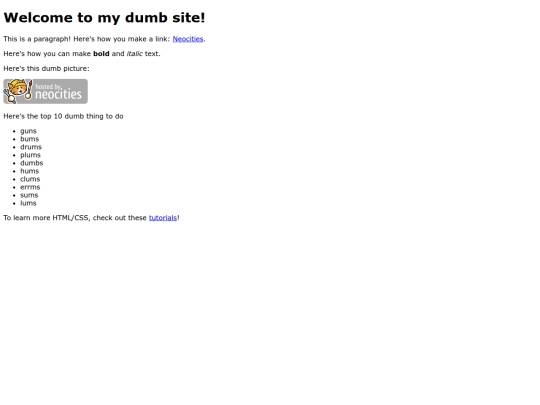Select the list item 'sums'
Screen dimensions: 540x405
(29, 195)
